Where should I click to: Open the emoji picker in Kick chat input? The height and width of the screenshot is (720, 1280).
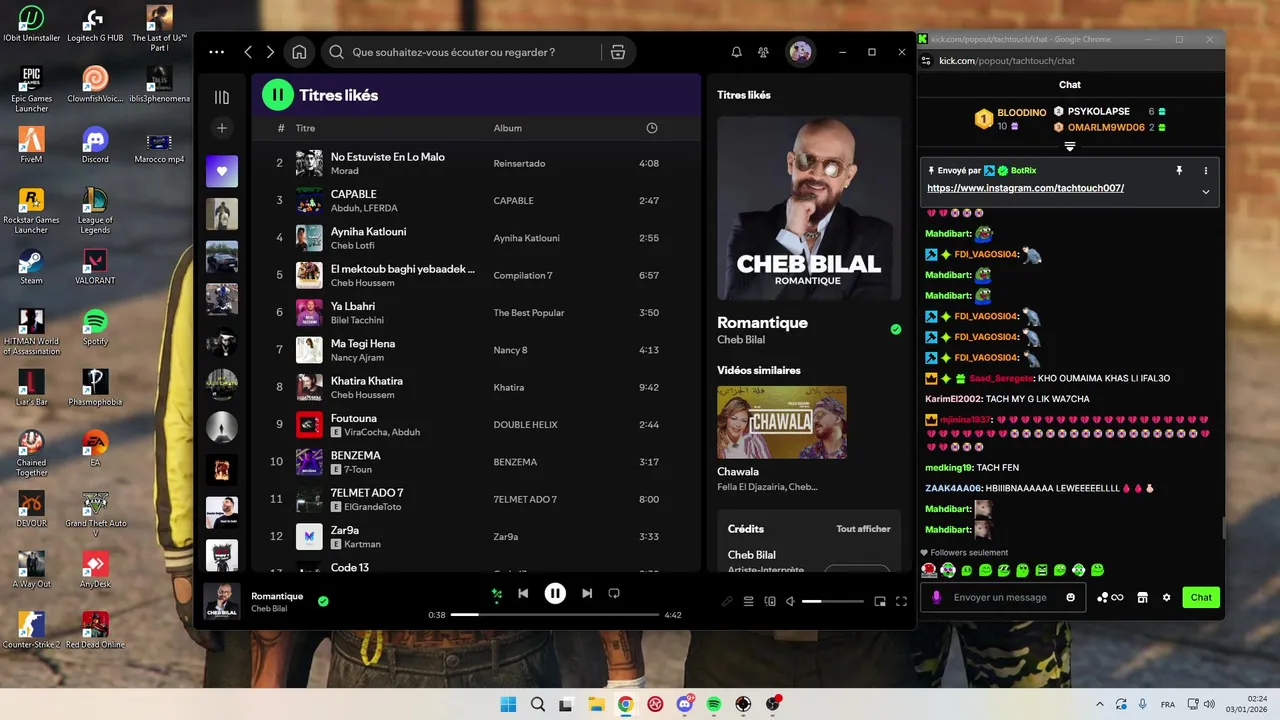click(1071, 597)
